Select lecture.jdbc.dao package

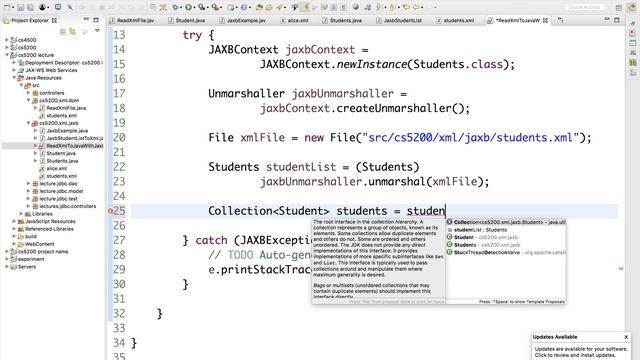pyautogui.click(x=58, y=184)
